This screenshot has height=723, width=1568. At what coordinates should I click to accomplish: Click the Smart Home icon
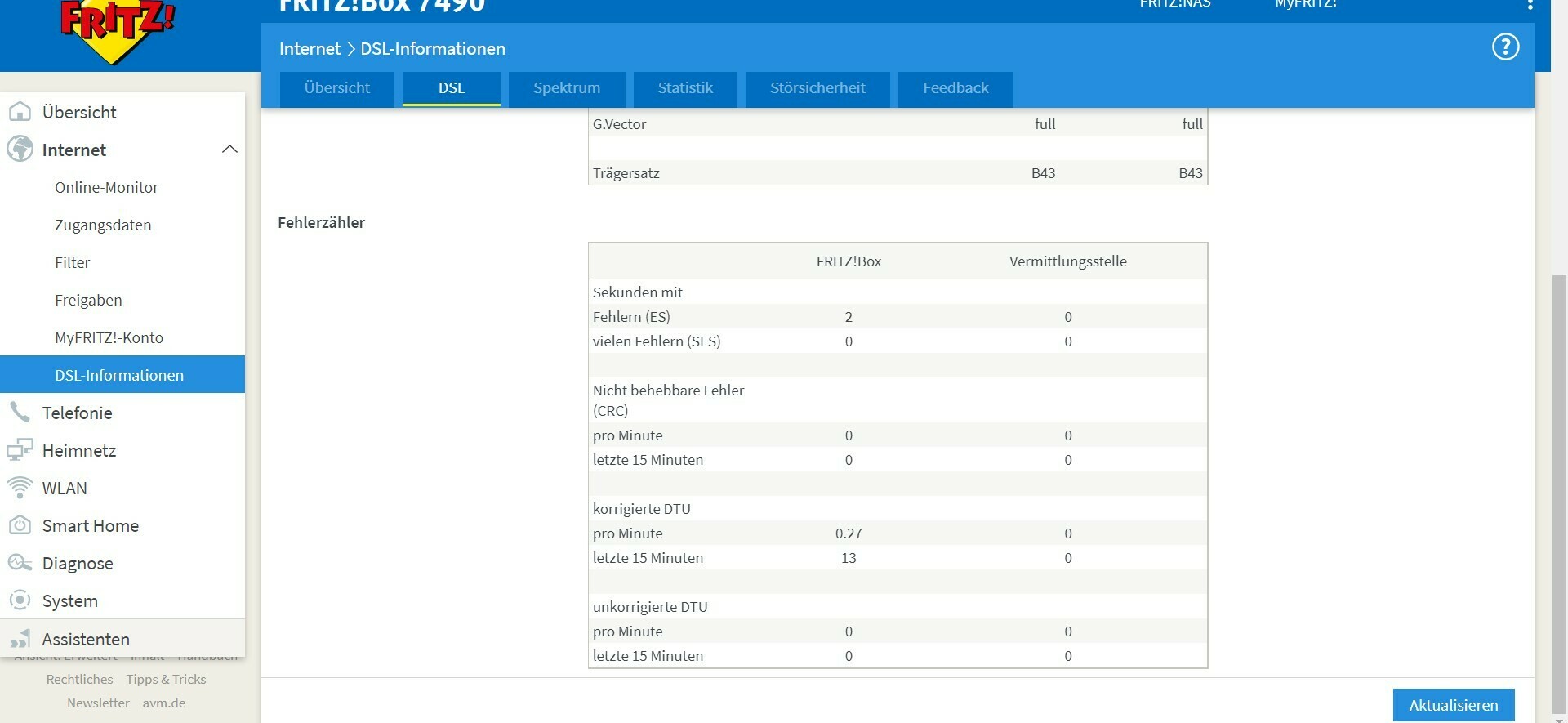(20, 524)
